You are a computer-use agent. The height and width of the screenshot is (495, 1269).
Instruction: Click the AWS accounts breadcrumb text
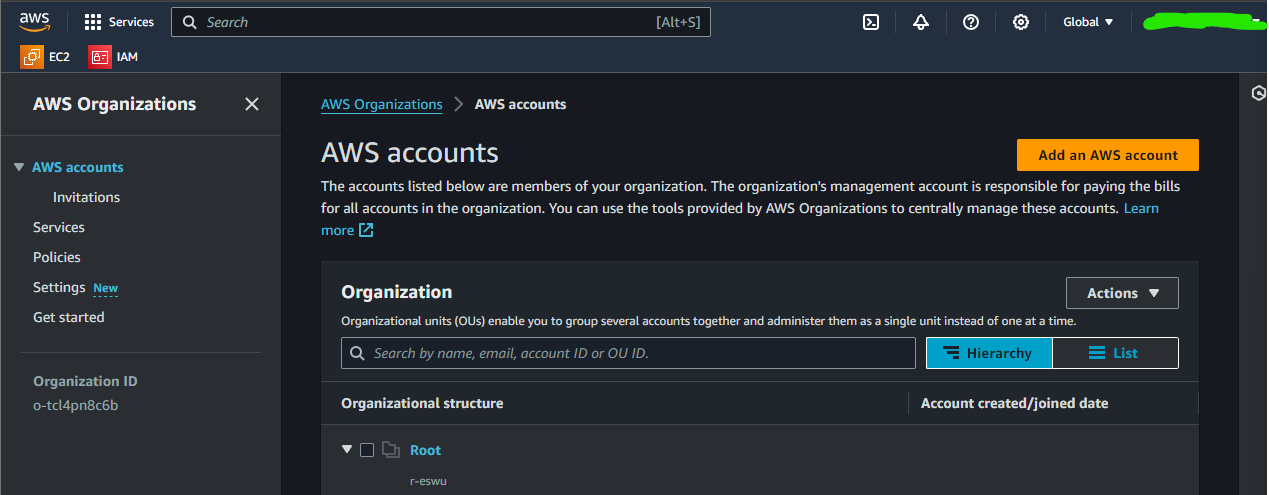click(x=520, y=104)
